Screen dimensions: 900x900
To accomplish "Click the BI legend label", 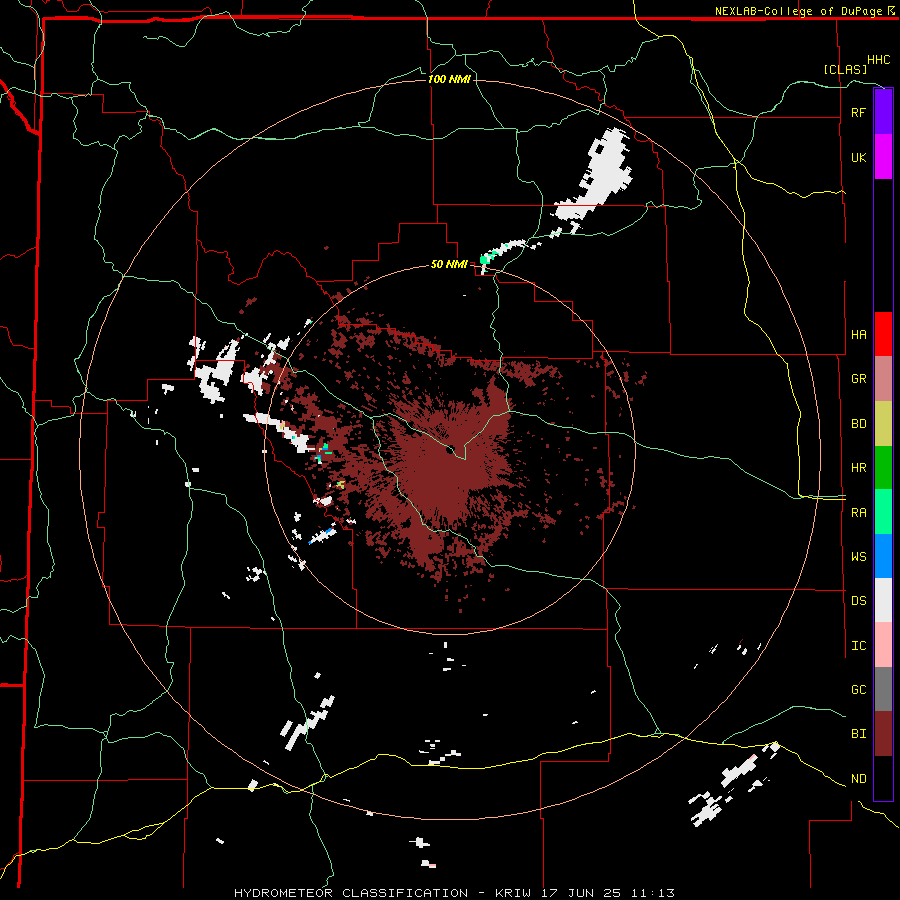I will pos(858,734).
